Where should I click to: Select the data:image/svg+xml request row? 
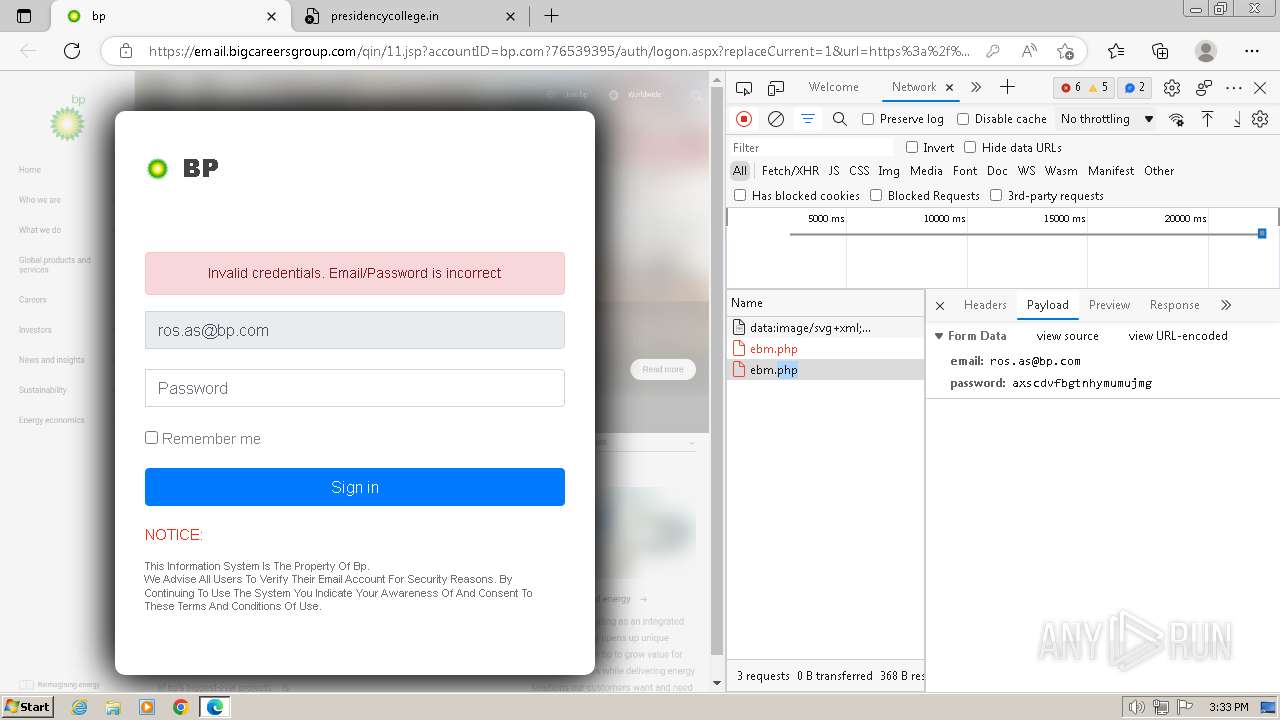(x=825, y=327)
